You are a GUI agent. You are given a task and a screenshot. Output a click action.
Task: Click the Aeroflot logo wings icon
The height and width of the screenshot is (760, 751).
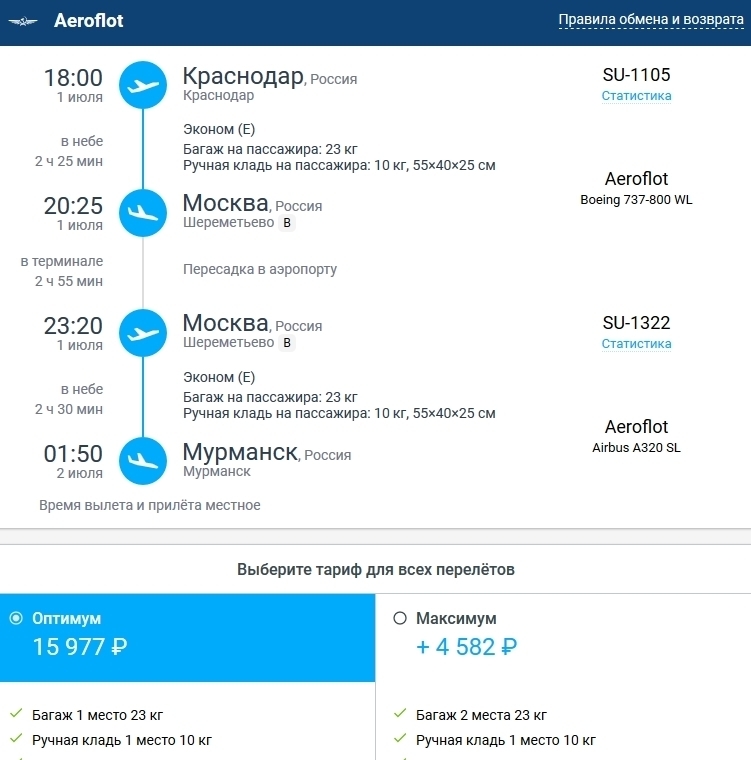22,21
